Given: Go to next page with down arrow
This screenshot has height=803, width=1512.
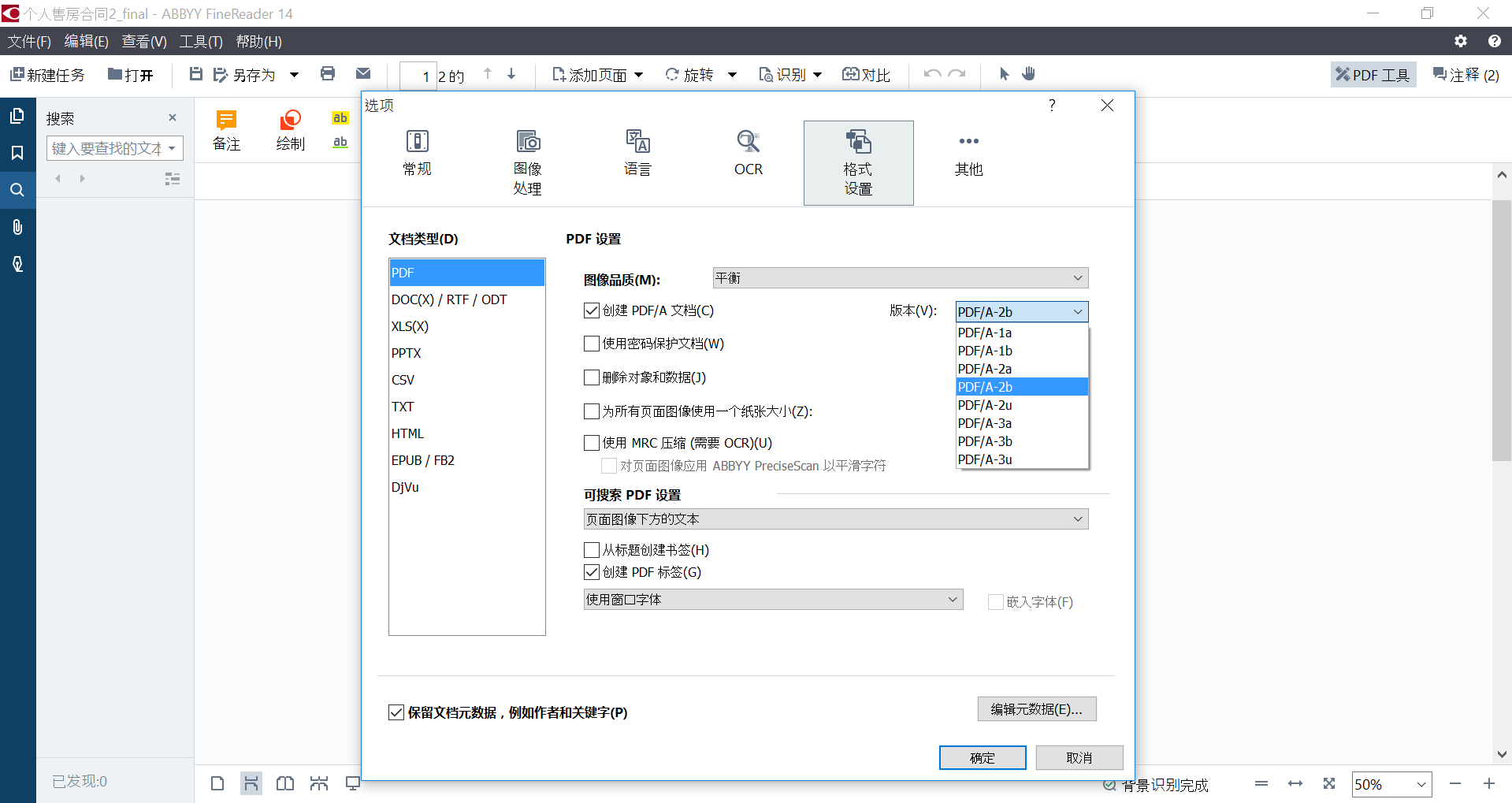Looking at the screenshot, I should point(511,73).
